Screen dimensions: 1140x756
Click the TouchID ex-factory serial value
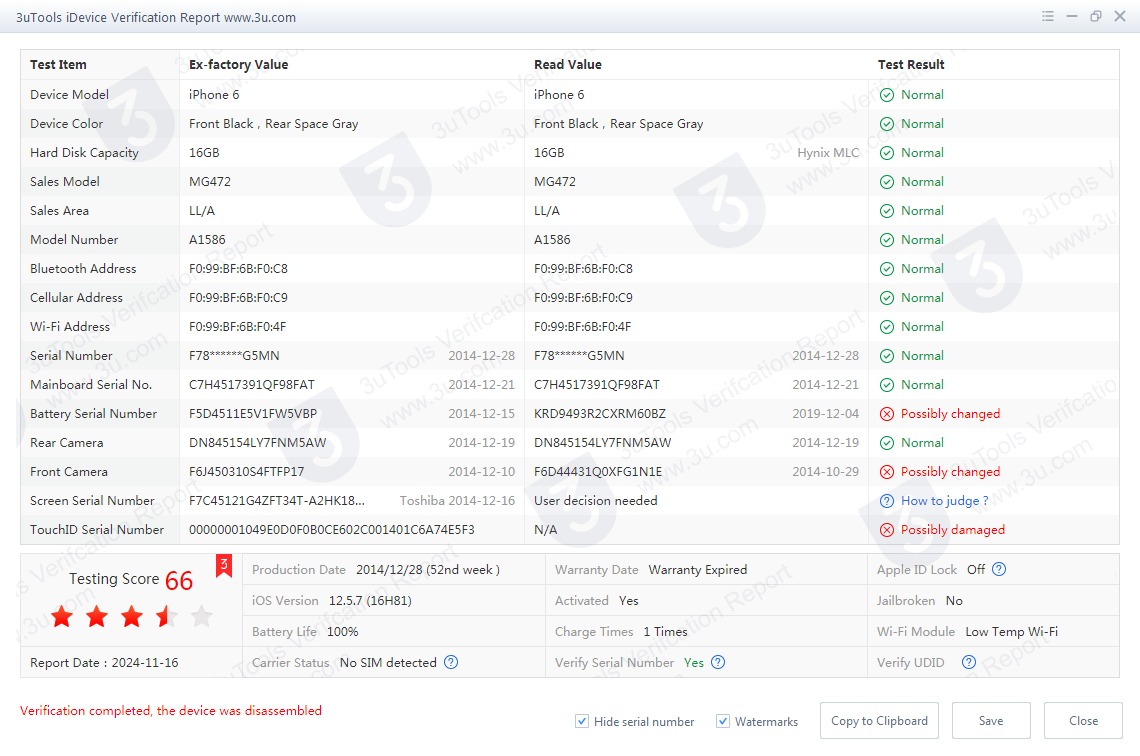[332, 530]
